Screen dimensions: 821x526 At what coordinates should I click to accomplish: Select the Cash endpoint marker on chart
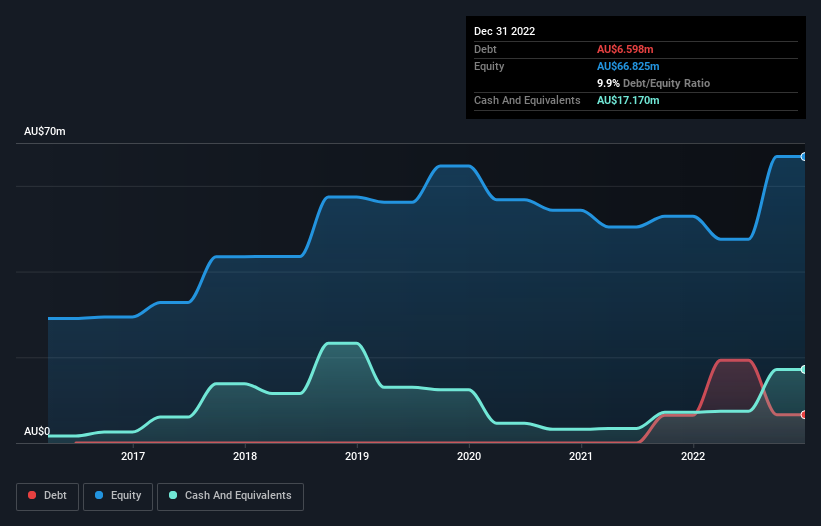[x=804, y=370]
